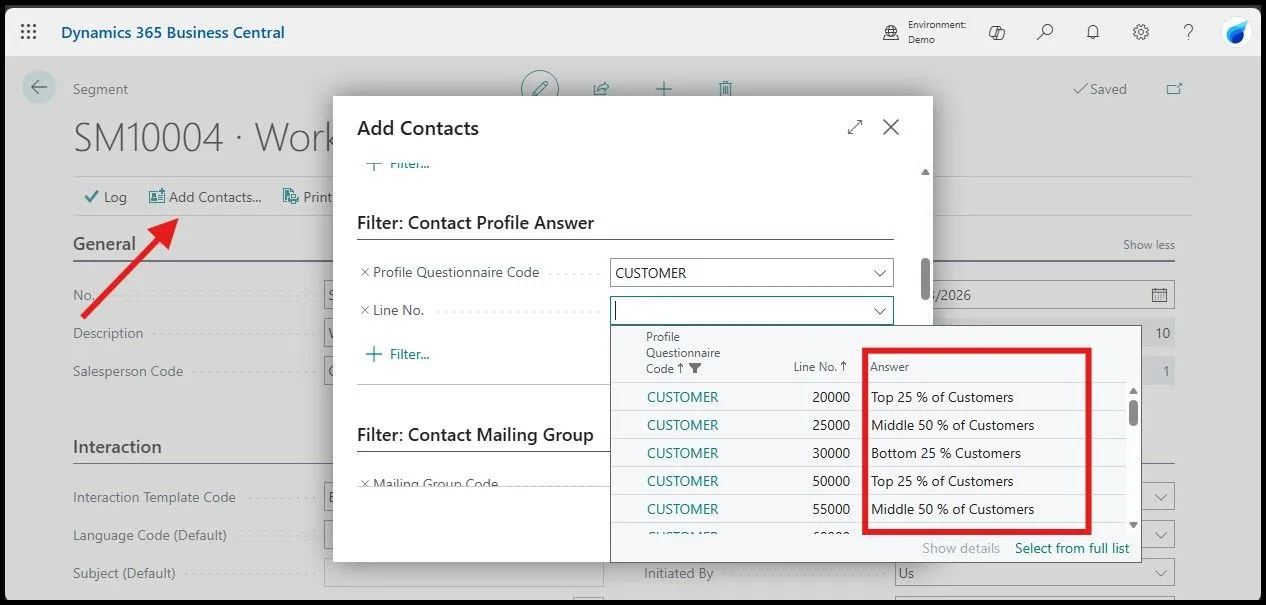Click the Subject (Default) input field
This screenshot has width=1266, height=605.
(464, 573)
